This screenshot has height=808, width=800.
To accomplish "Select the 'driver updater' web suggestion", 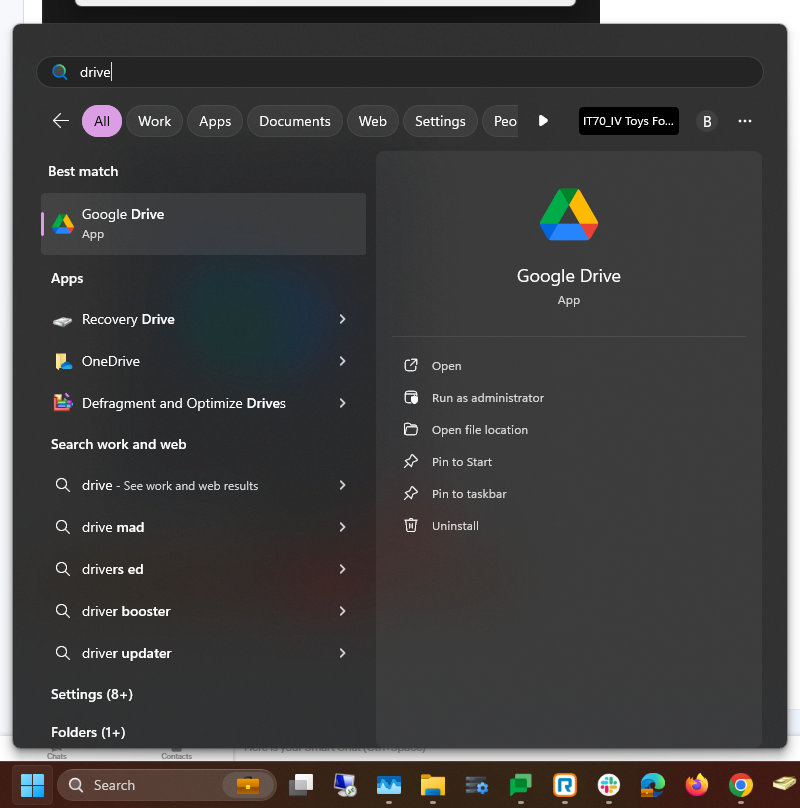I will pyautogui.click(x=203, y=653).
